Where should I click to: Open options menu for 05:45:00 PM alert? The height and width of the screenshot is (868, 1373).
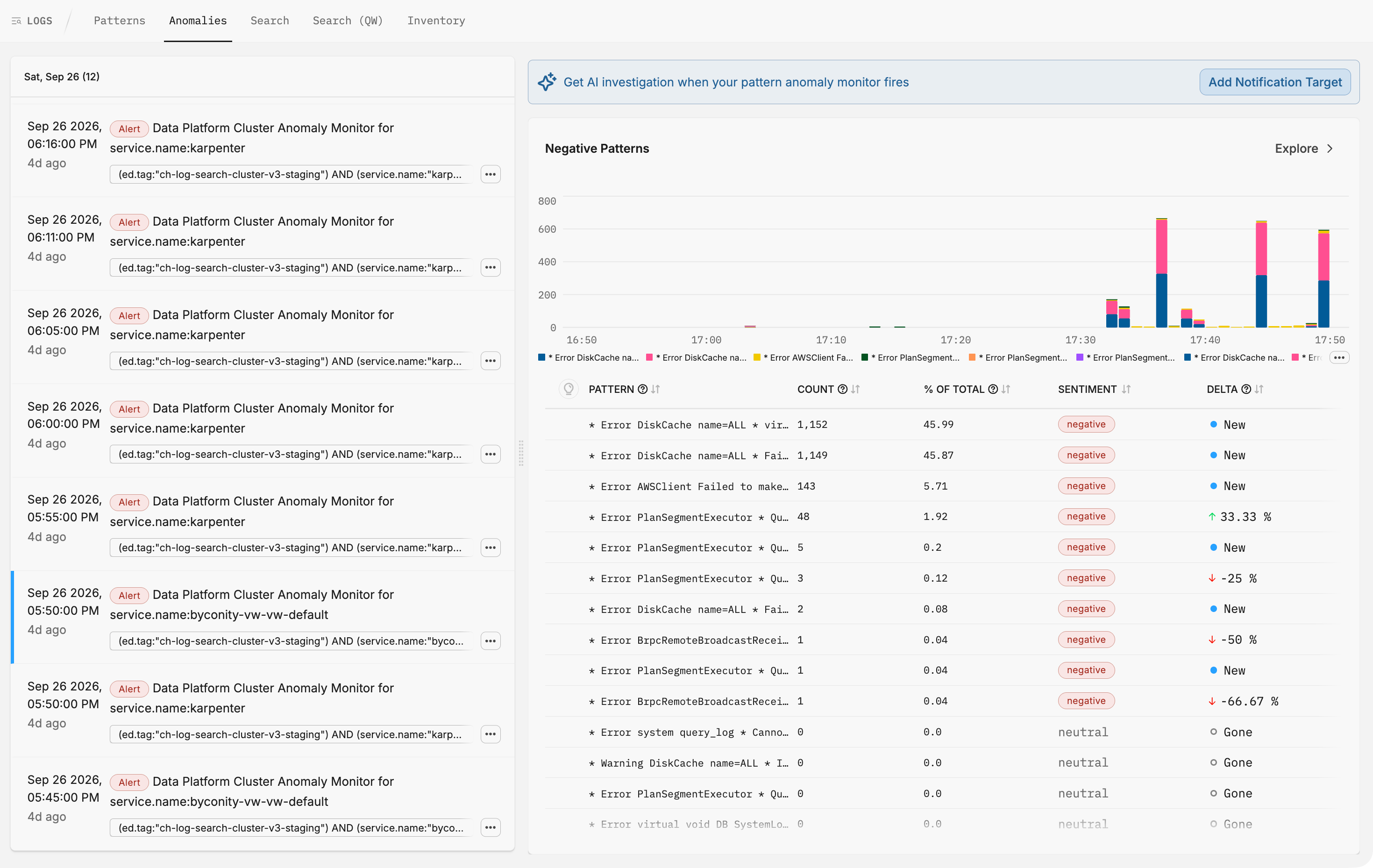coord(491,827)
